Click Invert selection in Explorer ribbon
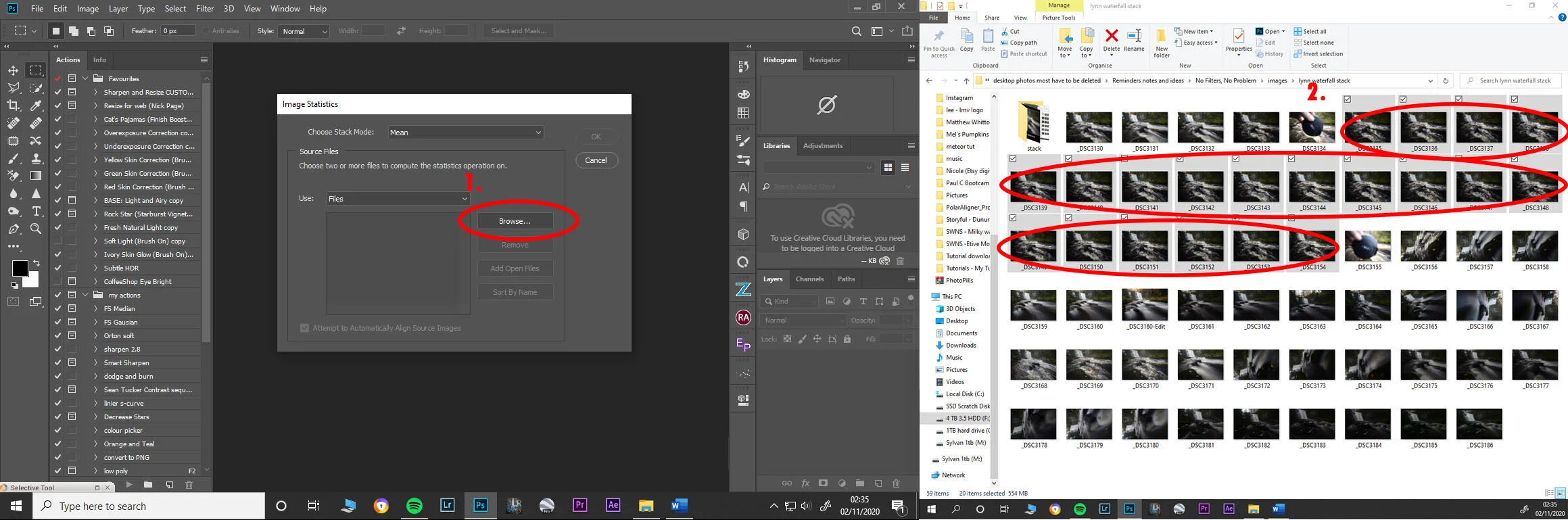Screen dimensions: 1568x520 1318,54
